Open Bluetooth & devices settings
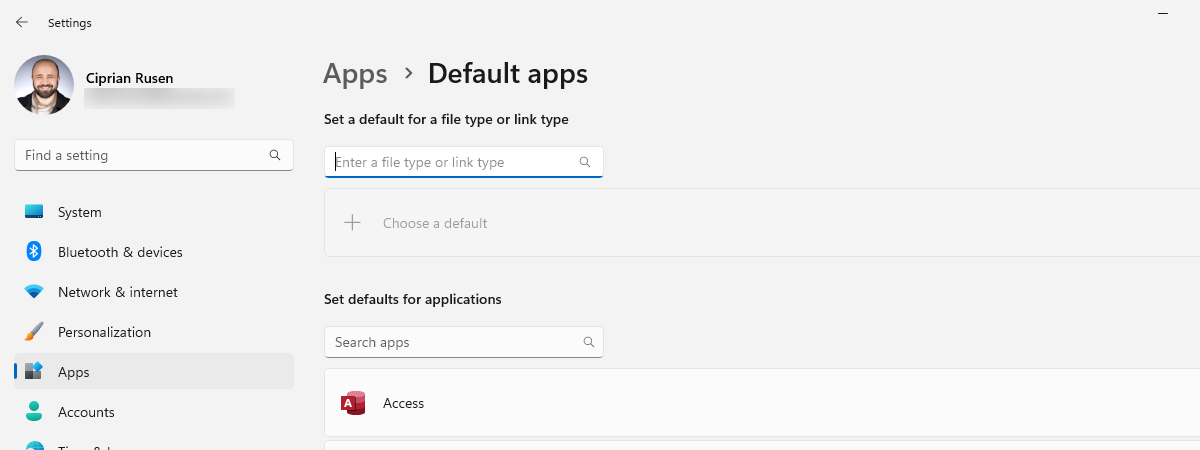This screenshot has height=450, width=1200. coord(154,252)
